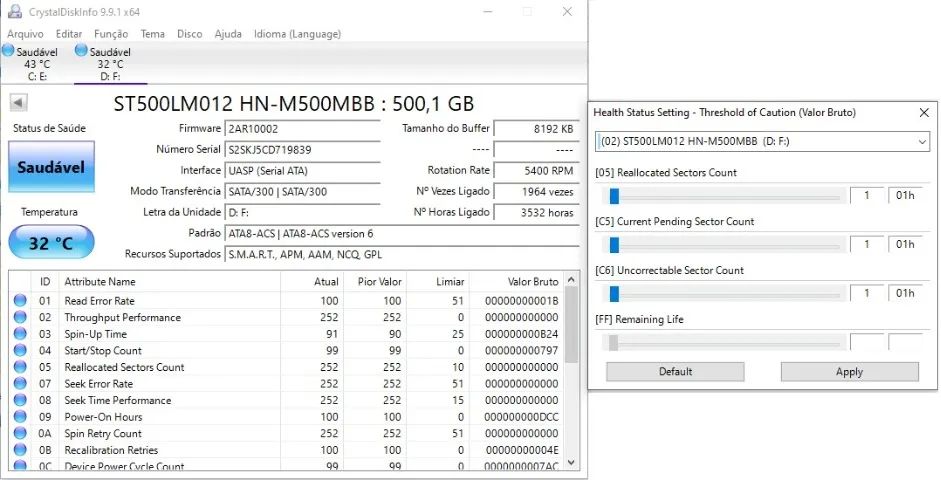Click the blue Saudável health status button

[x=52, y=167]
